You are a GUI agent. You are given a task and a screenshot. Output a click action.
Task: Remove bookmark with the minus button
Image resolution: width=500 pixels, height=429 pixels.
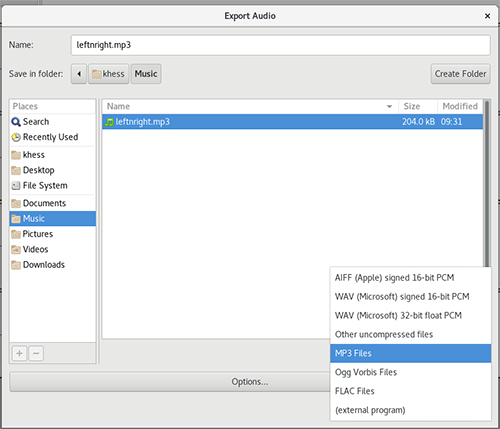coord(36,353)
